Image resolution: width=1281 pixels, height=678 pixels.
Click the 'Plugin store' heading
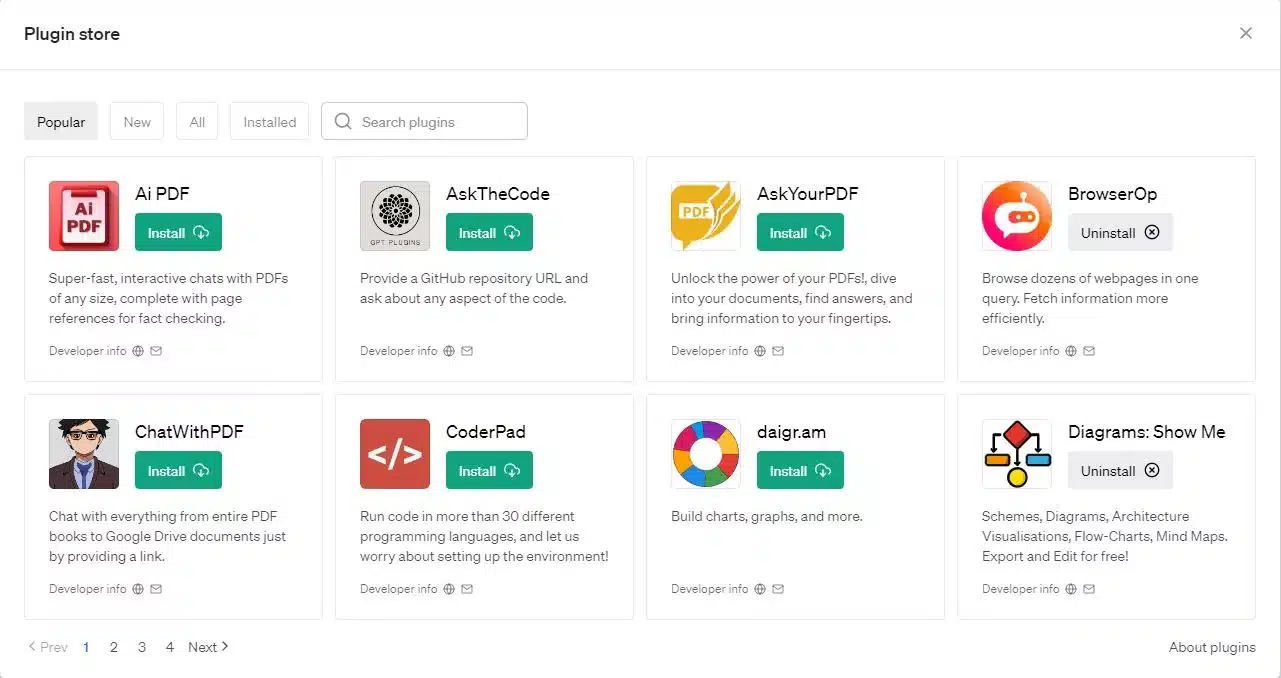tap(72, 34)
